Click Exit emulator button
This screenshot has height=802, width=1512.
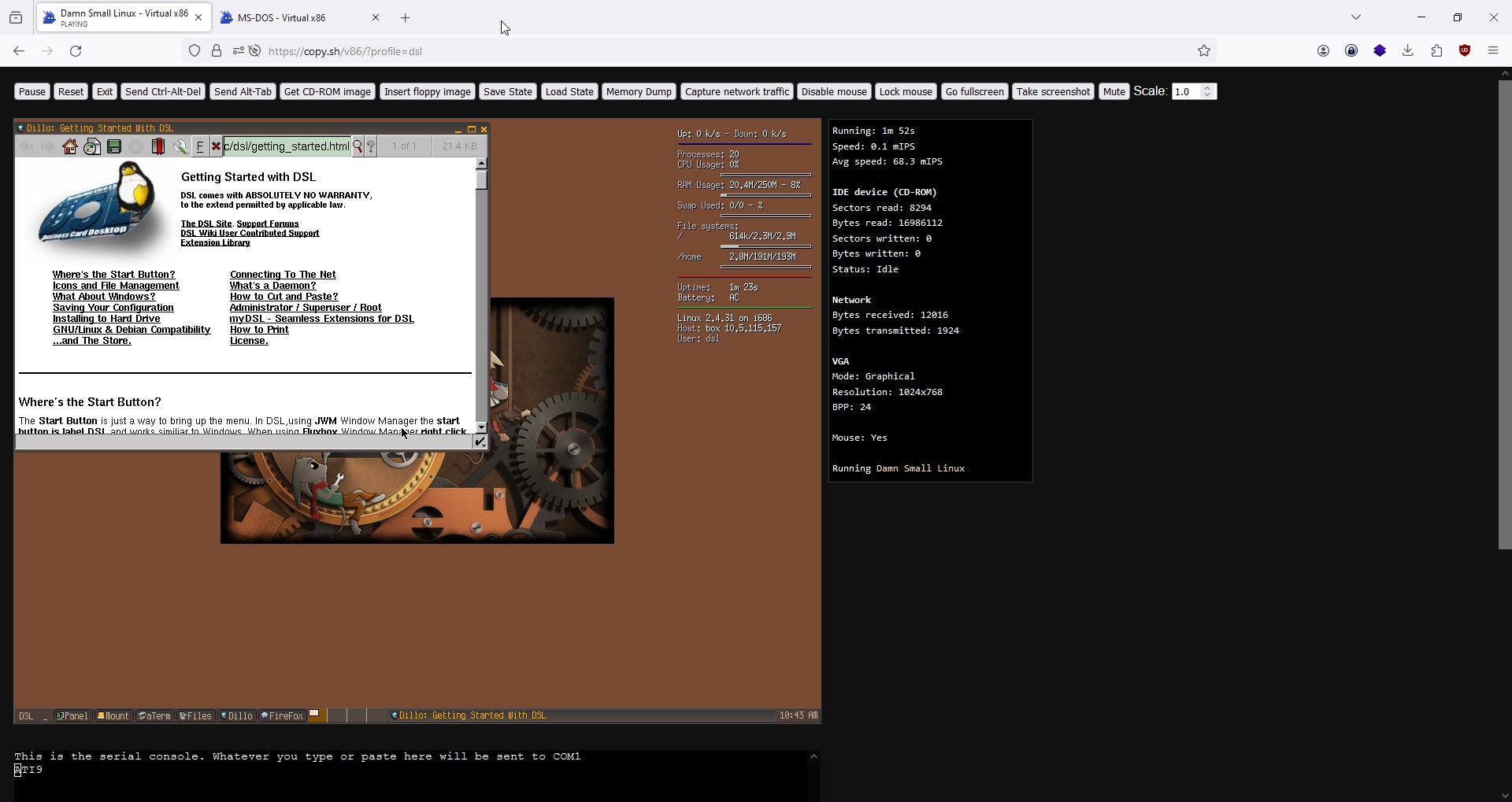pyautogui.click(x=105, y=91)
